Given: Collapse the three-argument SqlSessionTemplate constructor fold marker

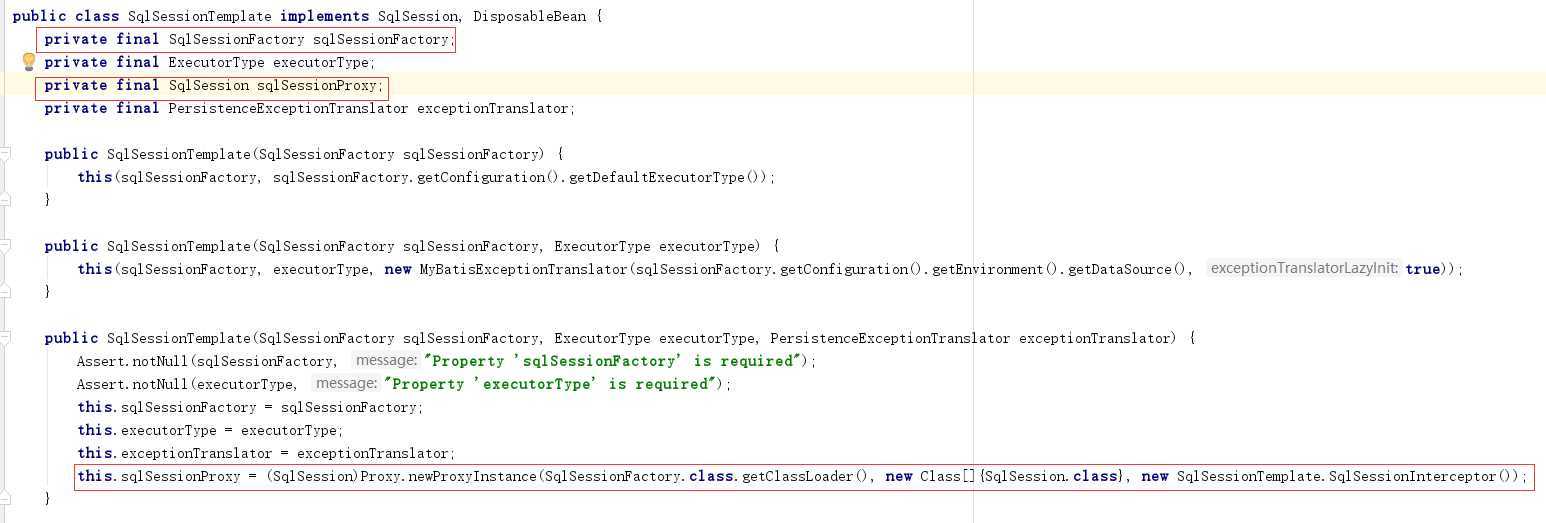Looking at the screenshot, I should pos(5,338).
